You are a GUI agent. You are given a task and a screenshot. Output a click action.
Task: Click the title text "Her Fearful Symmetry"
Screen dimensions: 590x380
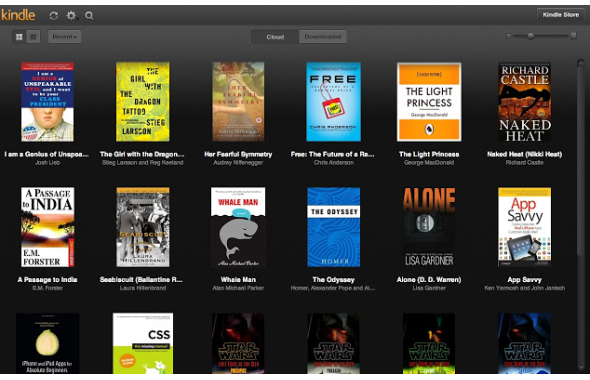(238, 154)
